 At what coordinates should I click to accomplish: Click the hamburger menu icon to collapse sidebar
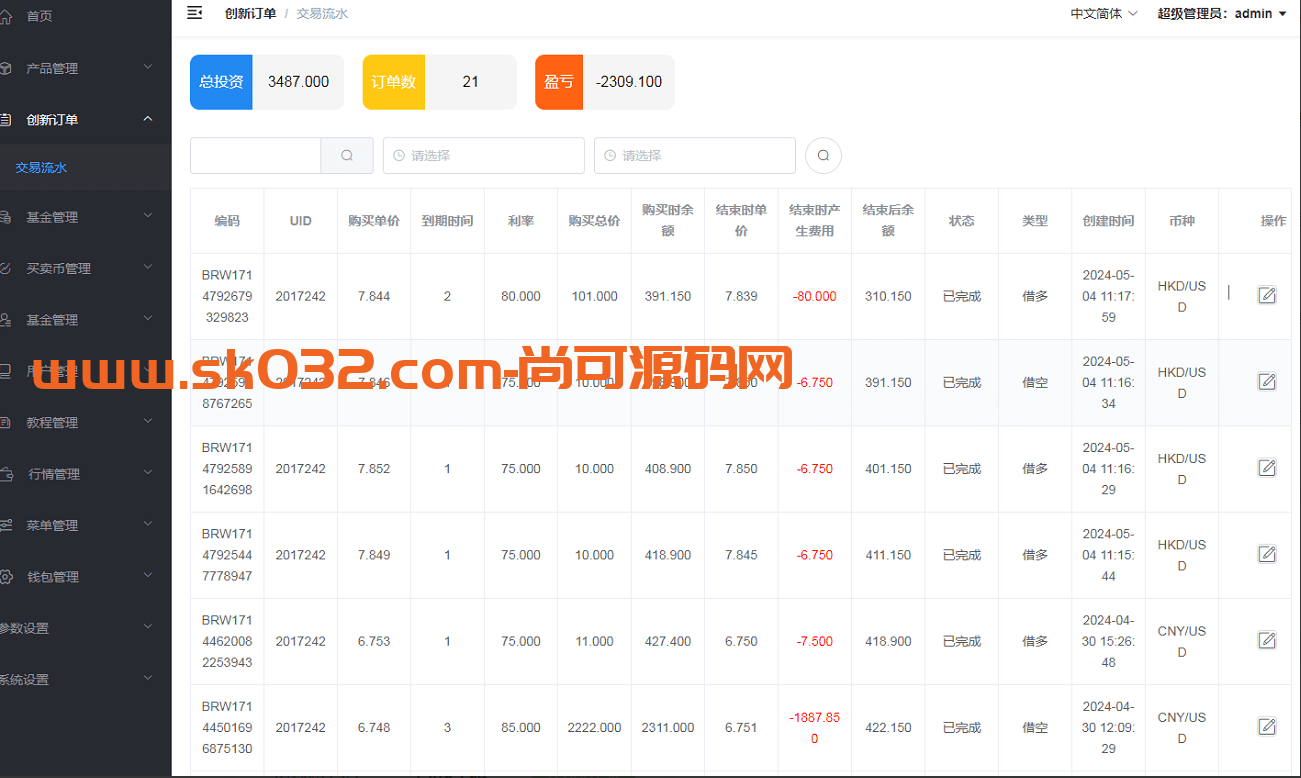[x=193, y=13]
